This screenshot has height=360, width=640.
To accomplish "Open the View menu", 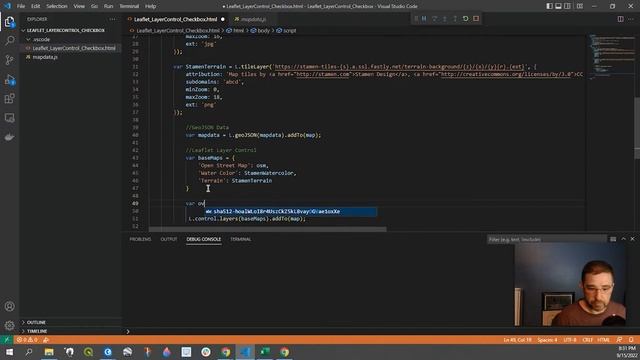I will pos(79,6).
